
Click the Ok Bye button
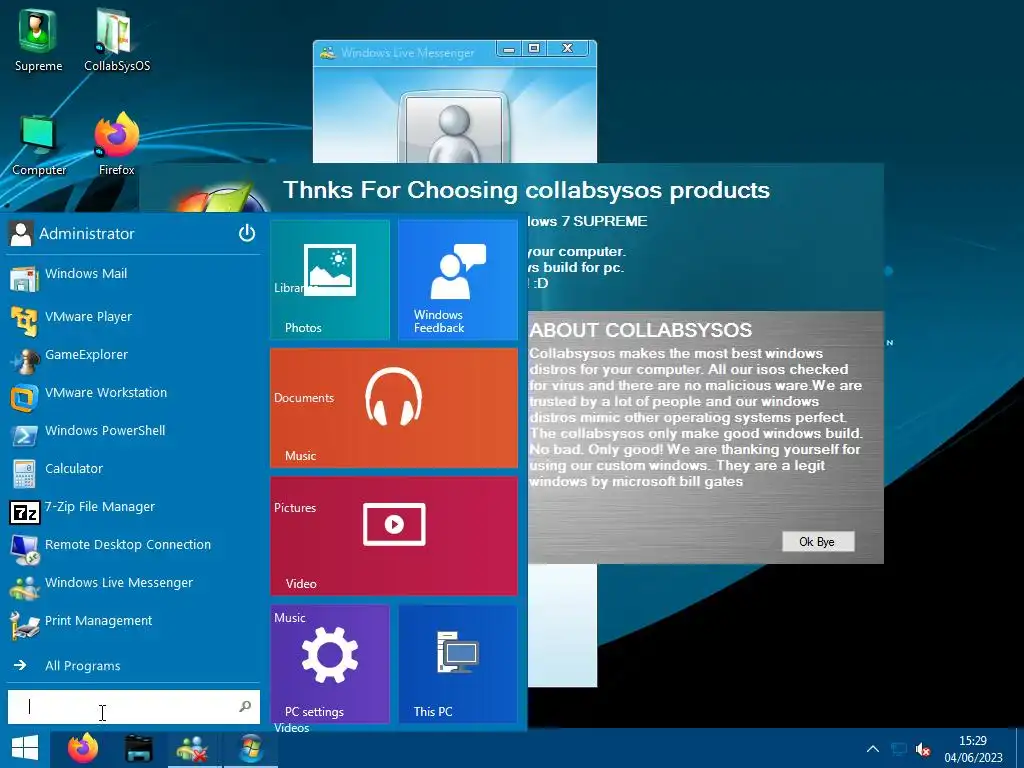point(818,541)
